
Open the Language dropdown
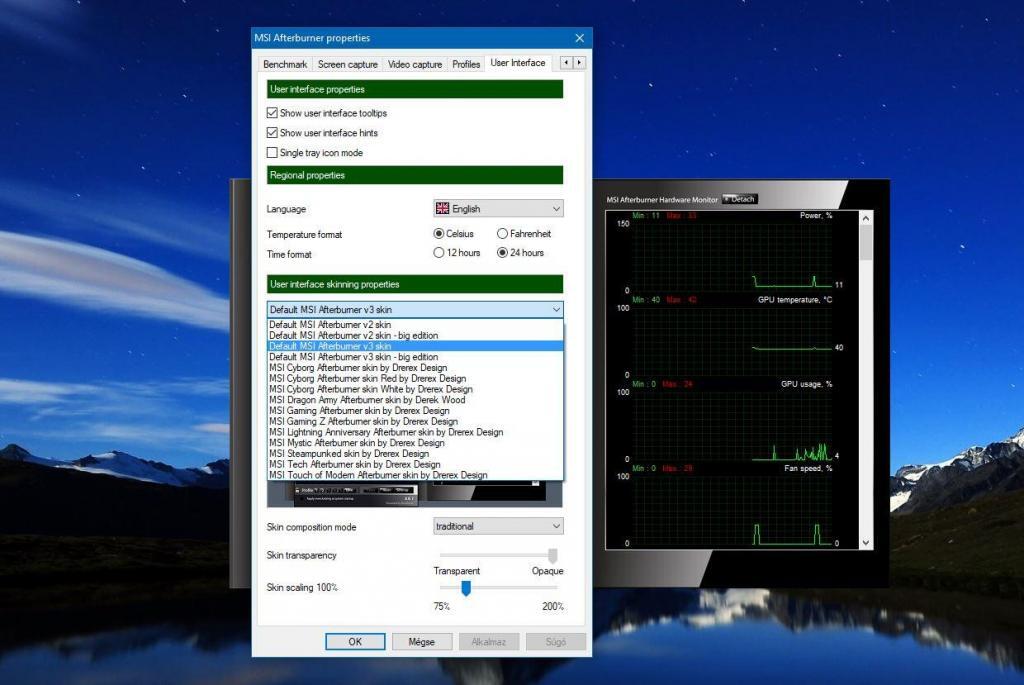498,209
